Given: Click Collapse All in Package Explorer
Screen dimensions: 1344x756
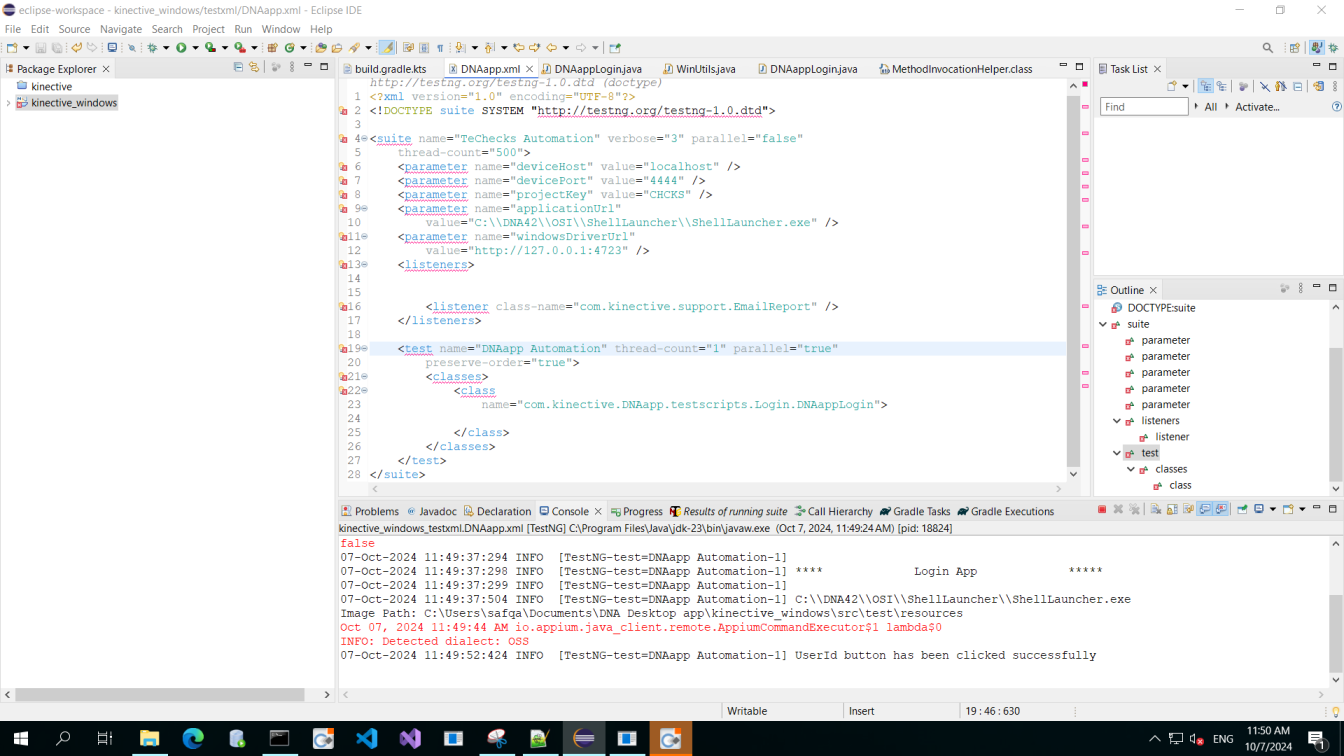Looking at the screenshot, I should (238, 68).
